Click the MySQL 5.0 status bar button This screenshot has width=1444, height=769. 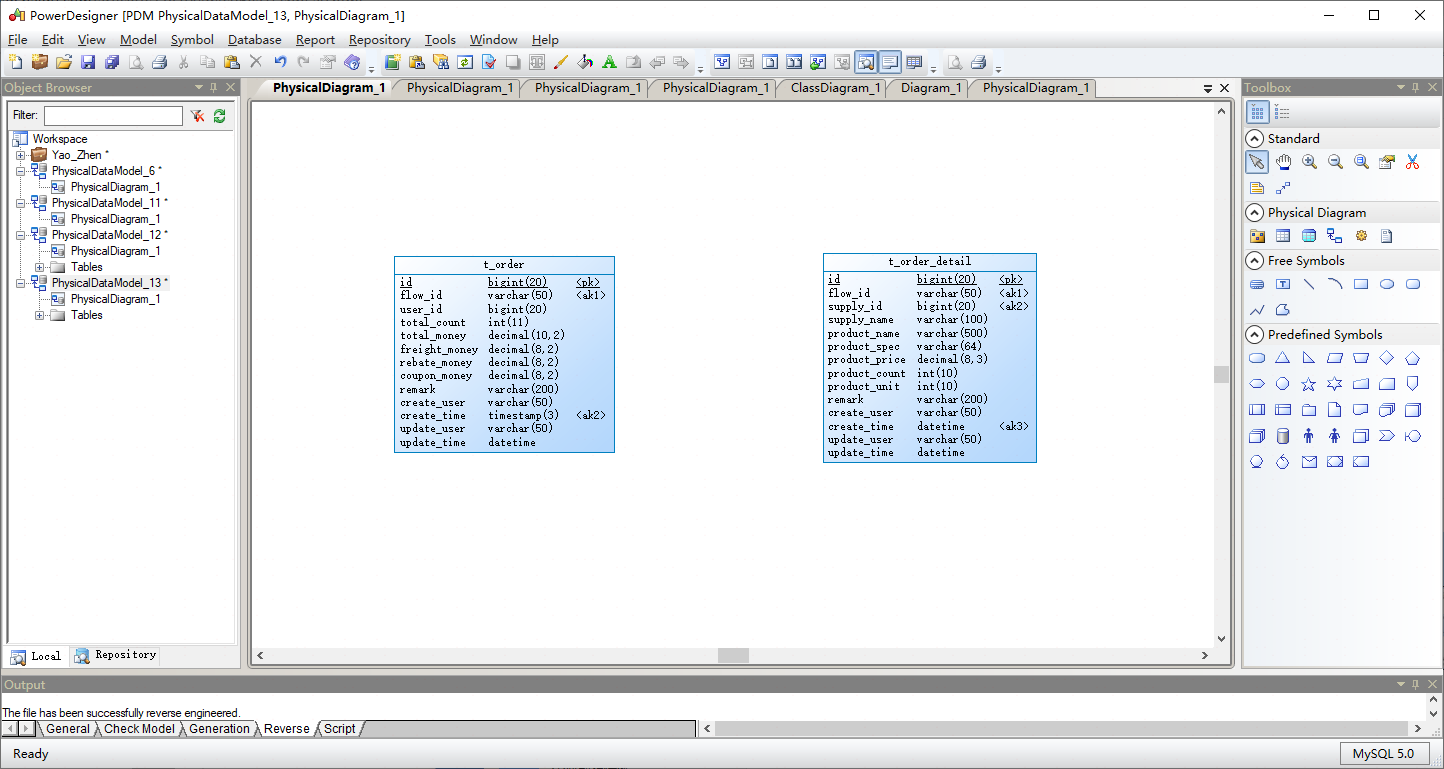(1384, 753)
